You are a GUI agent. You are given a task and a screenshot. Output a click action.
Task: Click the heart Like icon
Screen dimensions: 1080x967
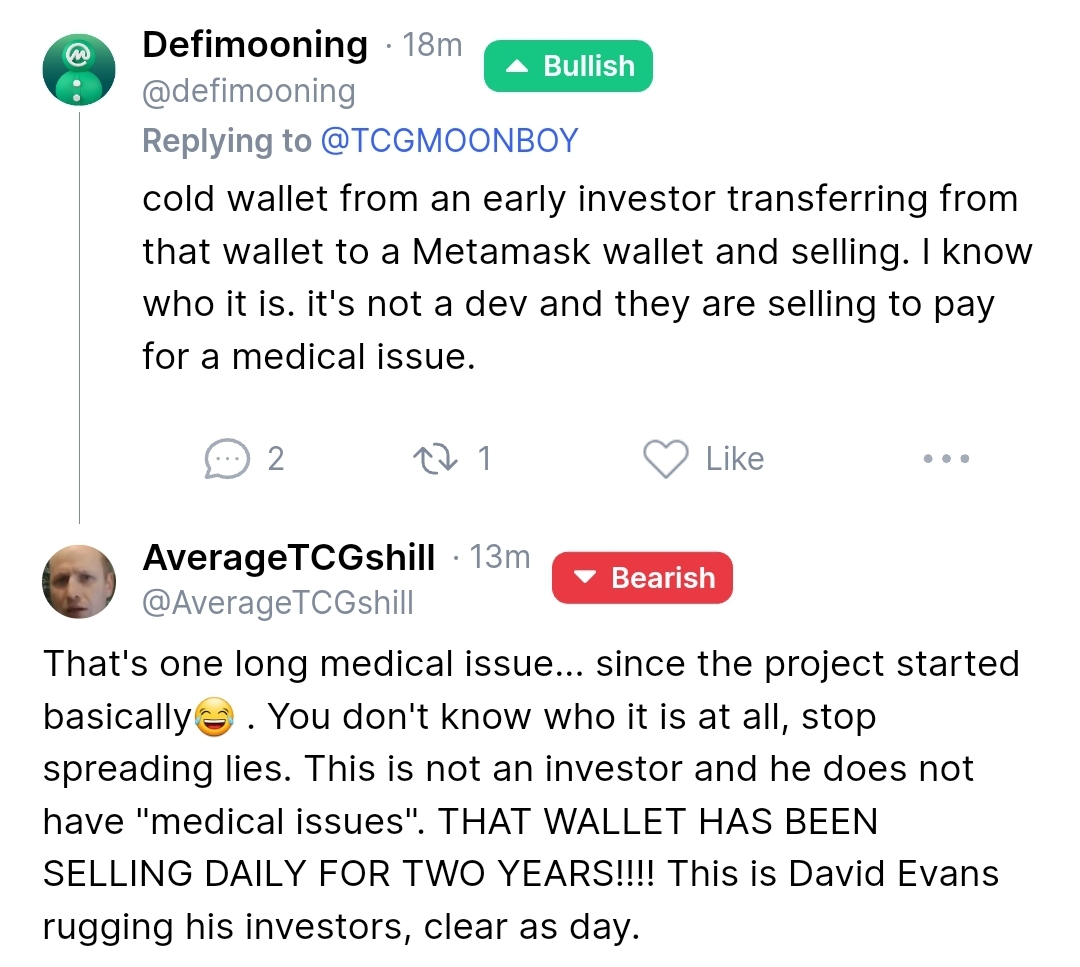[665, 459]
